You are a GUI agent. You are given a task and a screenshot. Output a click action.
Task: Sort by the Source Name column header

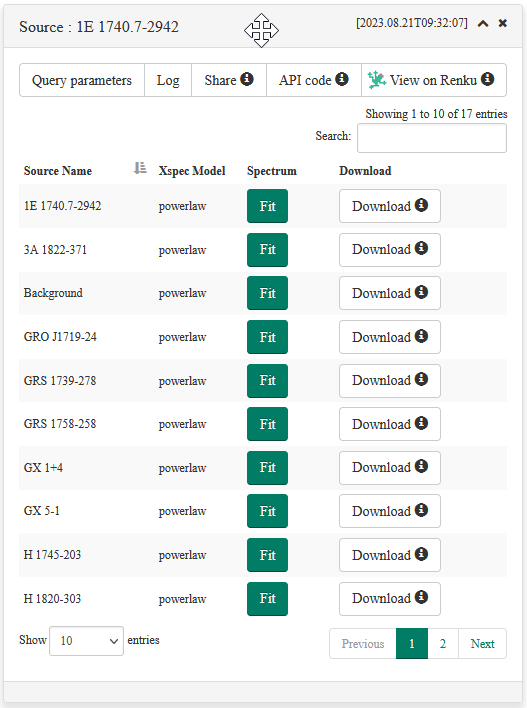pos(58,171)
